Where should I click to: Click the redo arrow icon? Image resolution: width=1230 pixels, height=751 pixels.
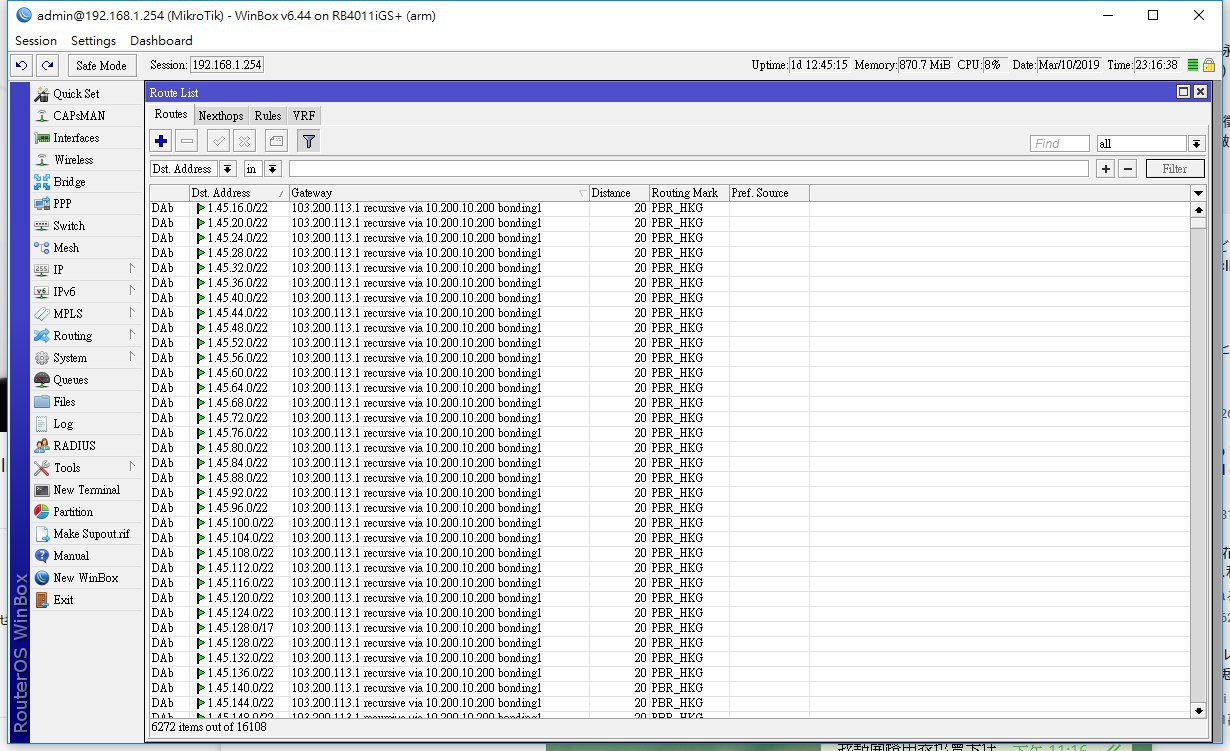point(47,65)
